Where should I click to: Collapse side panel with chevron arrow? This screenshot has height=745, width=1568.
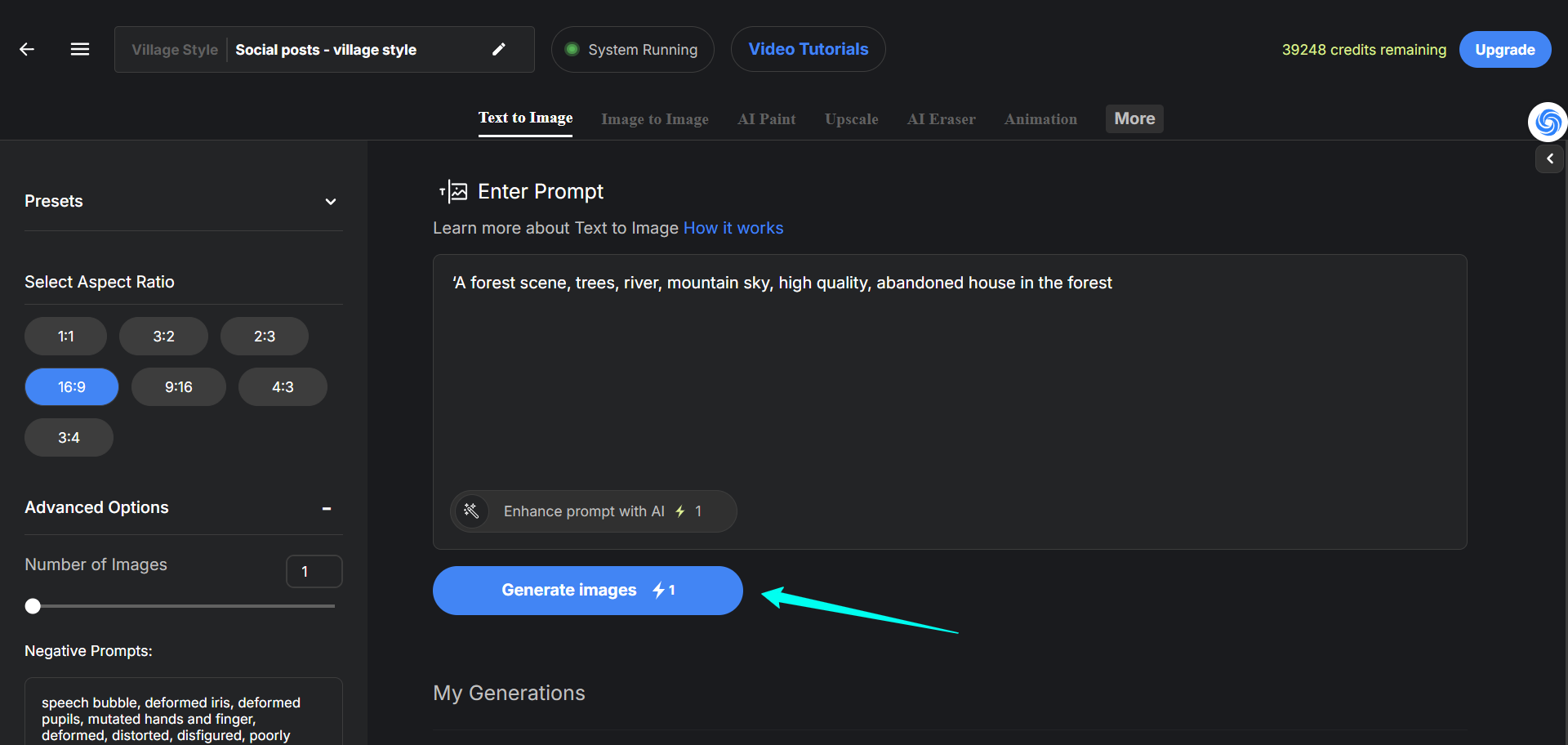(x=1549, y=159)
